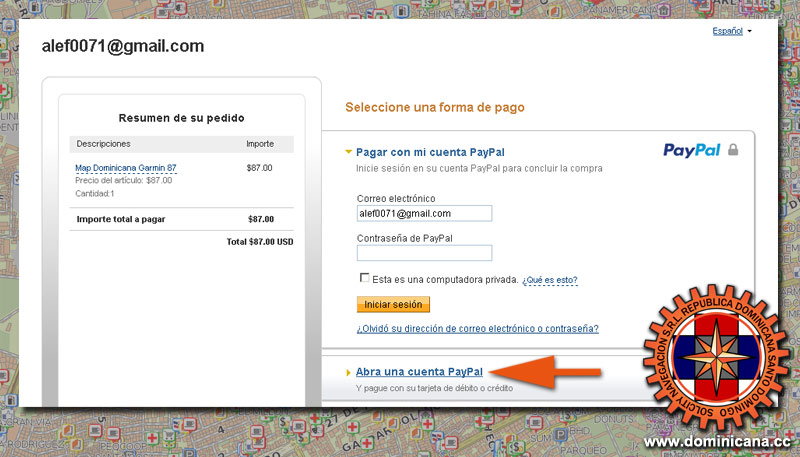Click the alef0071@gmail.com page heading

pyautogui.click(x=123, y=46)
